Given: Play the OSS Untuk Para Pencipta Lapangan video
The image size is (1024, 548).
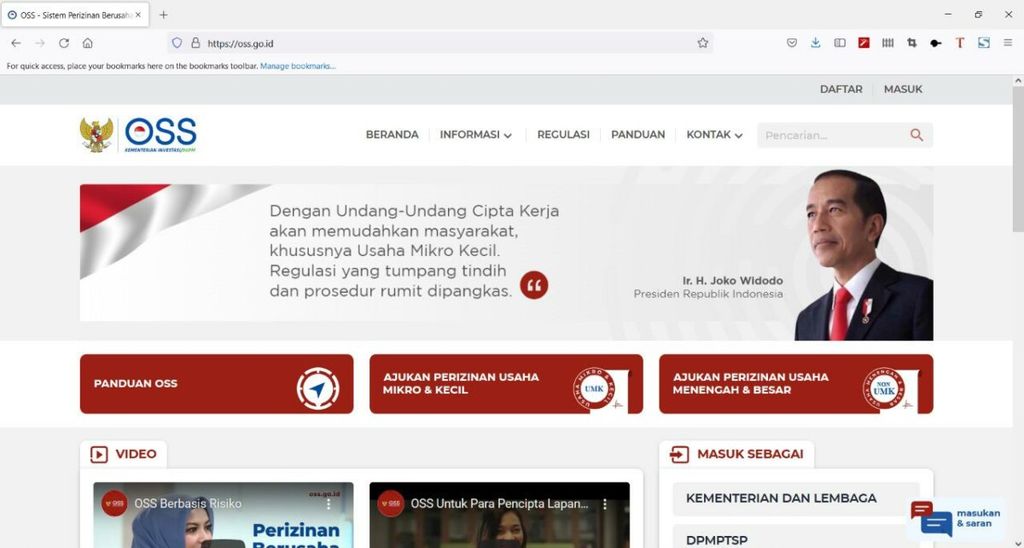Looking at the screenshot, I should pos(500,516).
